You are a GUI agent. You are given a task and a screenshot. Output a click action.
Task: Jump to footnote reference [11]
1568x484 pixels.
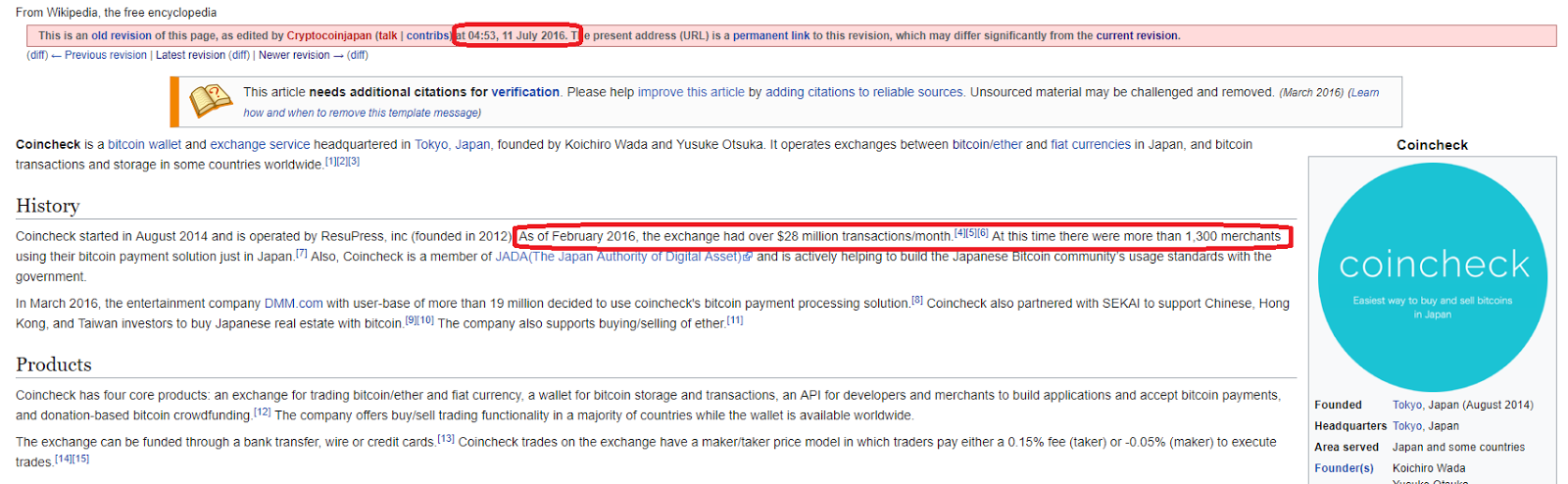point(735,320)
